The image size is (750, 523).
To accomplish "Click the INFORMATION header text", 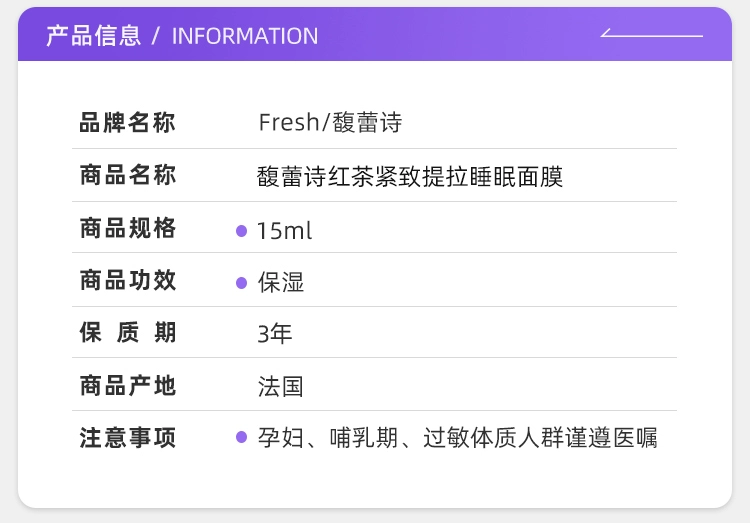I will pos(245,36).
